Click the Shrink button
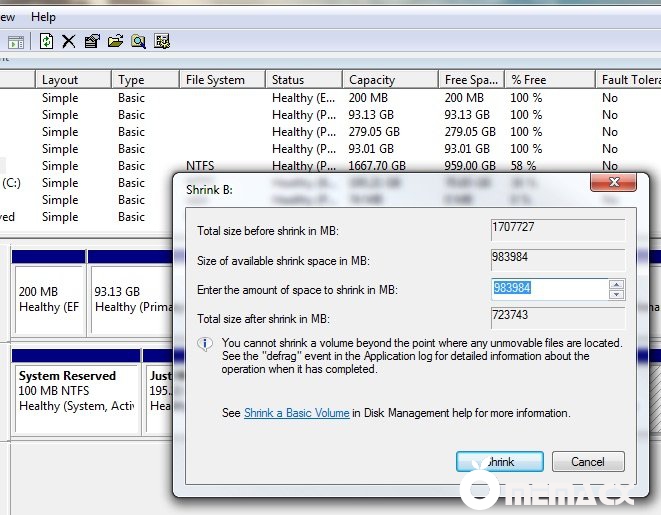Image resolution: width=661 pixels, height=515 pixels. 499,461
